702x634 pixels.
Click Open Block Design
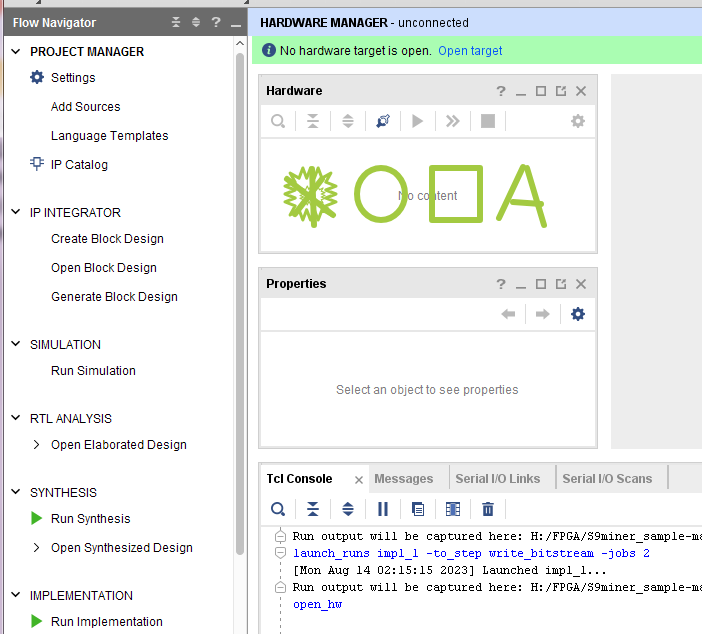coord(104,268)
